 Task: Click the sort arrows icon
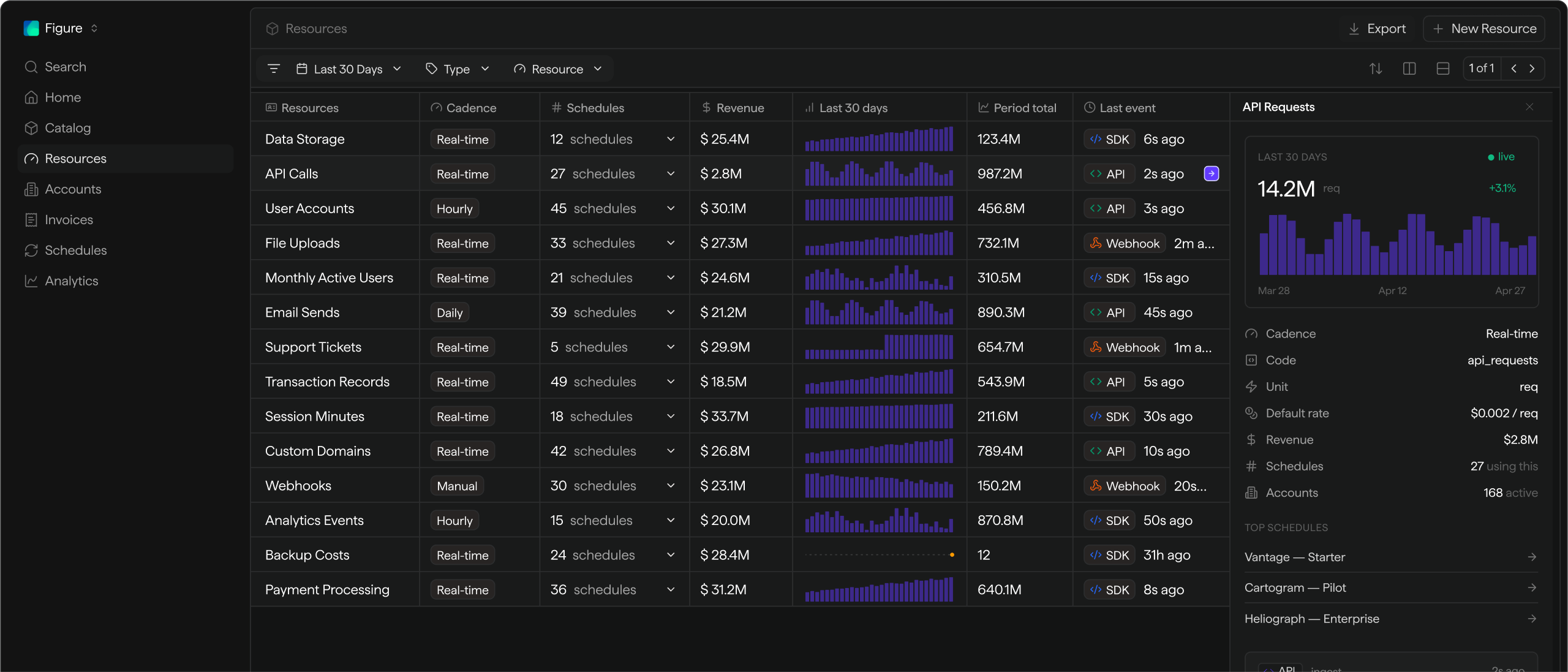[x=1376, y=69]
